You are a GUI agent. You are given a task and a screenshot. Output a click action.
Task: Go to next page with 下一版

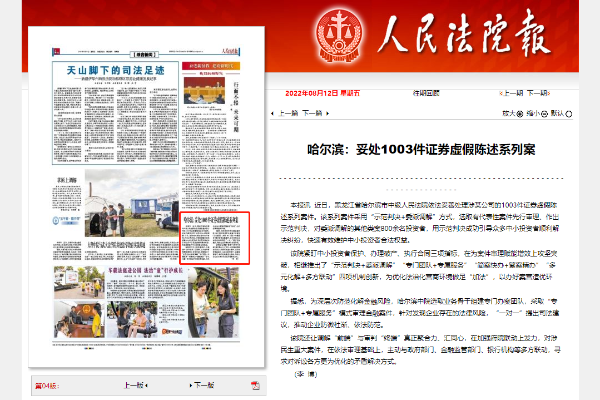point(203,385)
